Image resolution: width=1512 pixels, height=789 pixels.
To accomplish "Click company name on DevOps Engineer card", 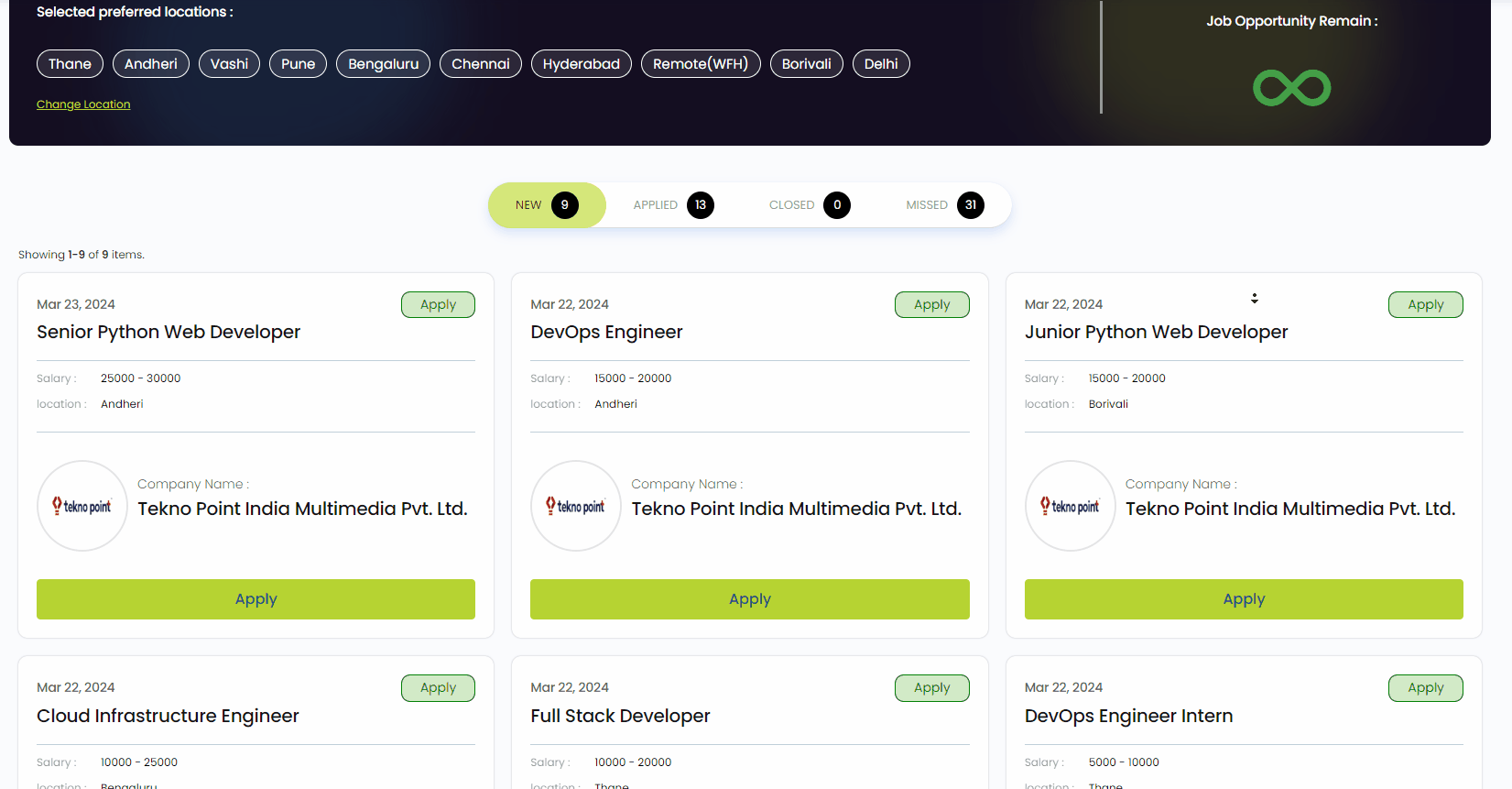I will (797, 509).
